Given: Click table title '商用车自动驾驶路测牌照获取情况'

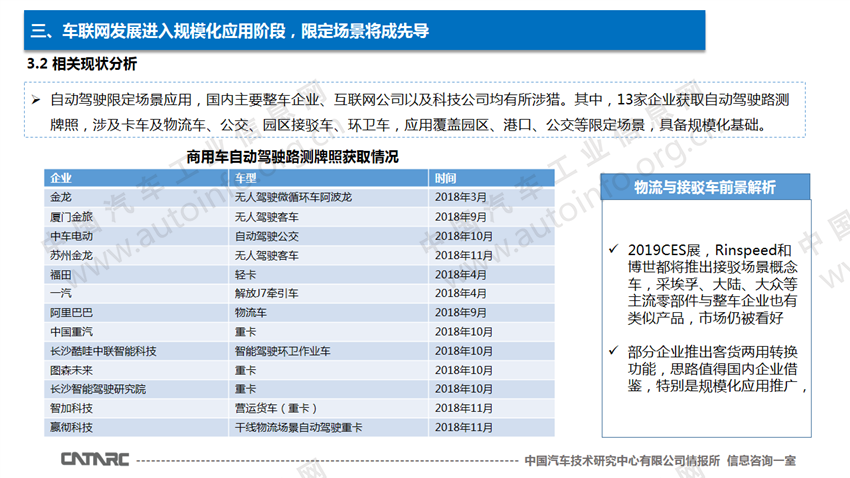Looking at the screenshot, I should point(292,157).
